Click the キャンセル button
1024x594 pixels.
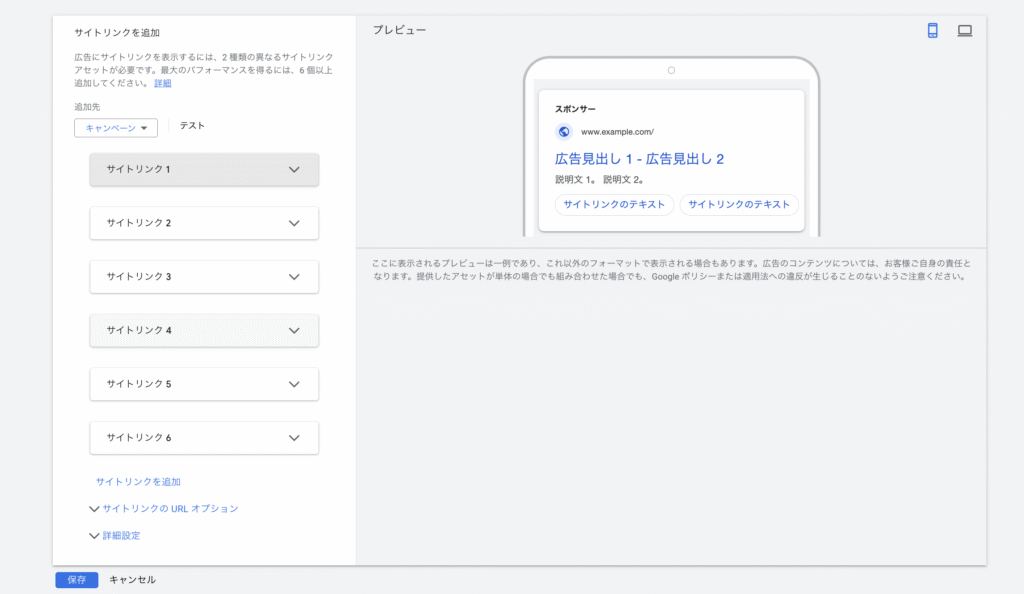click(x=132, y=580)
